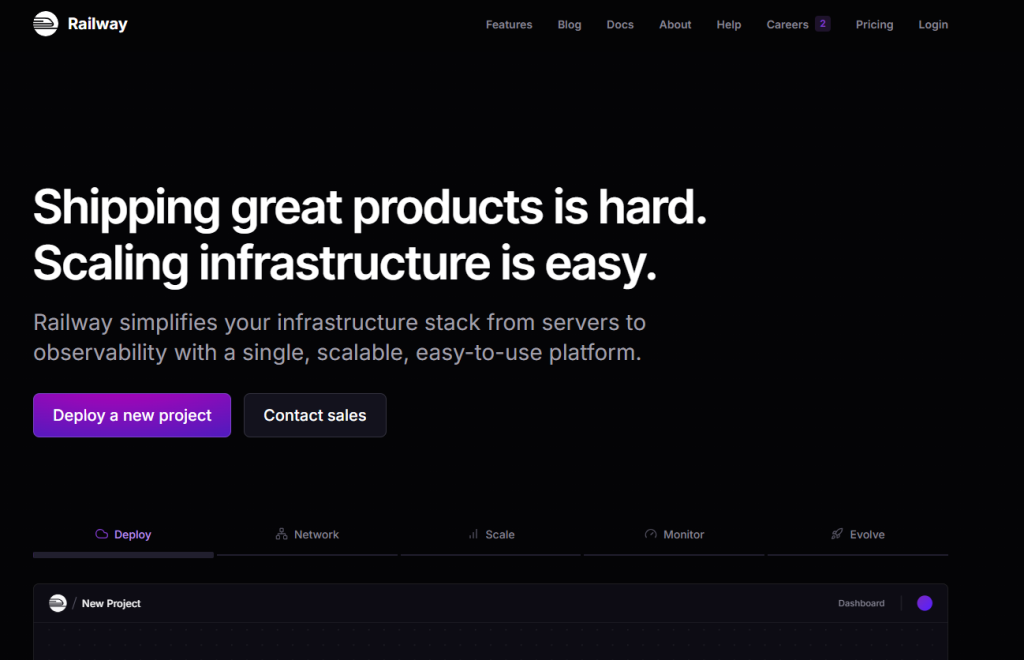The height and width of the screenshot is (660, 1024).
Task: Click the Railway icon in project panel
Action: coord(58,603)
